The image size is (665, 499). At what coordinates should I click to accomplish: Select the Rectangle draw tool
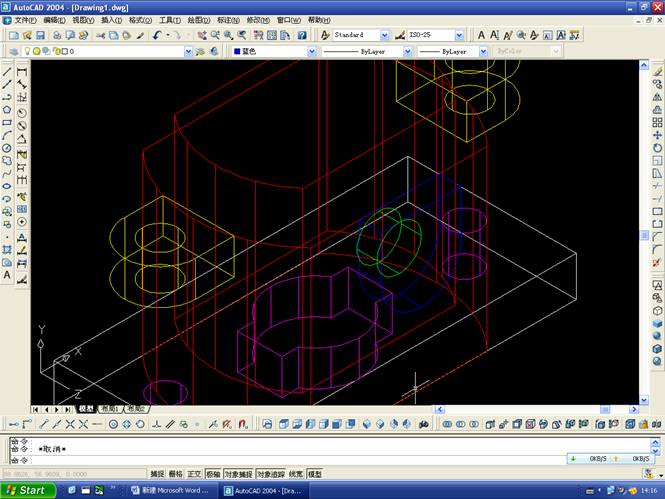[x=7, y=122]
